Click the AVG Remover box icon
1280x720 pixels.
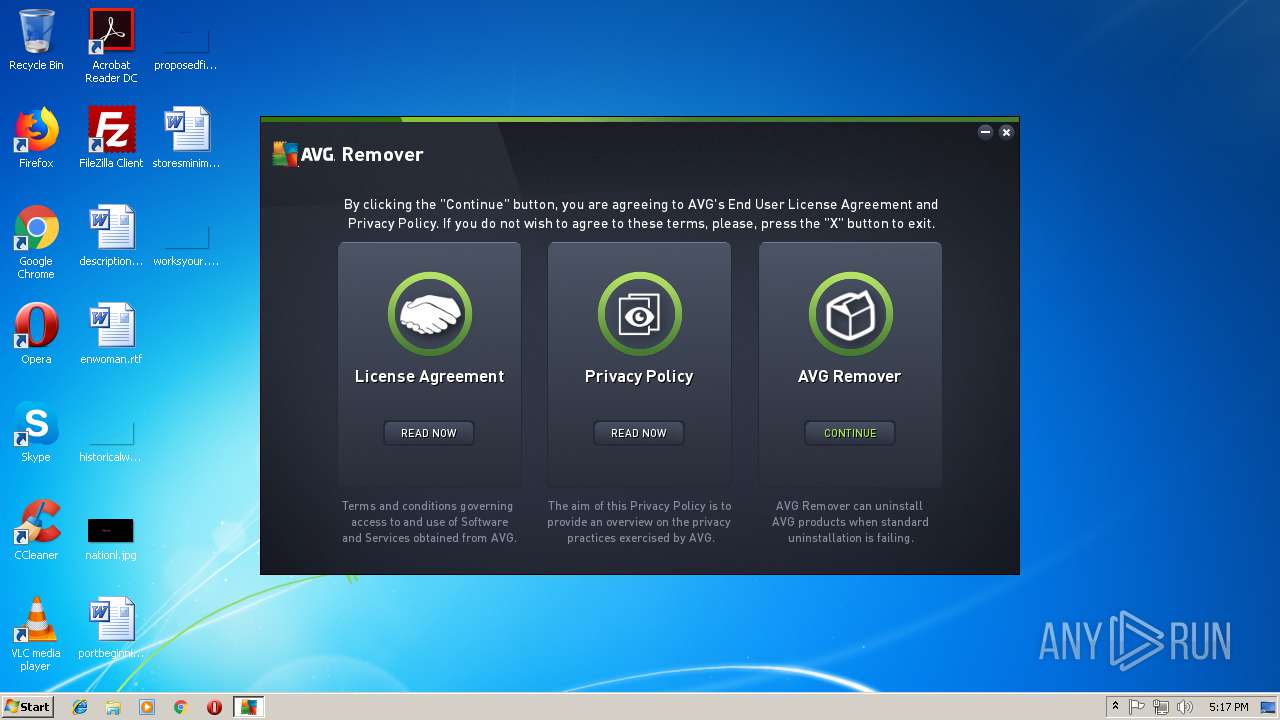[x=850, y=315]
